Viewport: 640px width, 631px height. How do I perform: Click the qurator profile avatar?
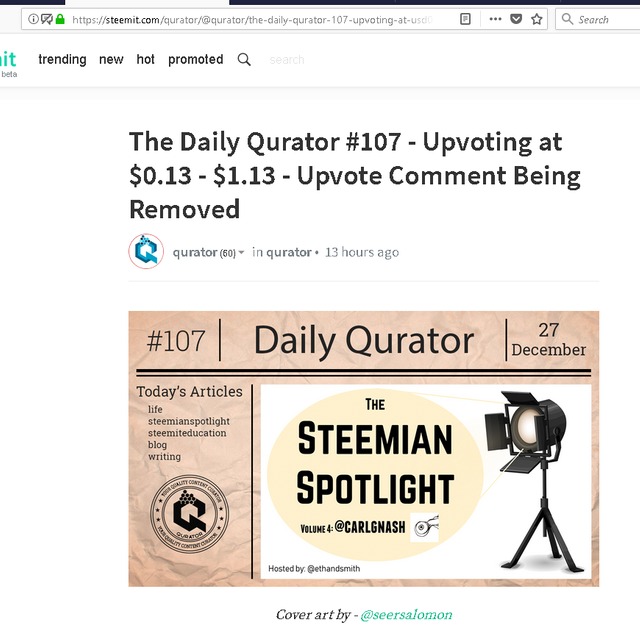click(146, 251)
